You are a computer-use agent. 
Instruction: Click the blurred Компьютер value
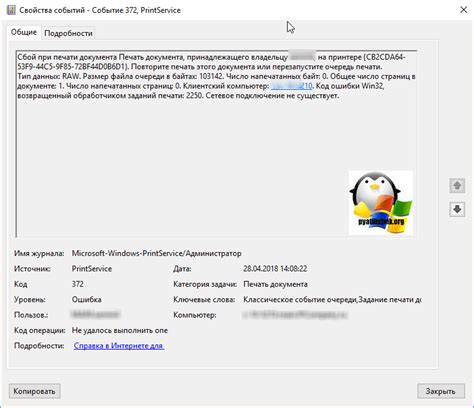tap(295, 315)
